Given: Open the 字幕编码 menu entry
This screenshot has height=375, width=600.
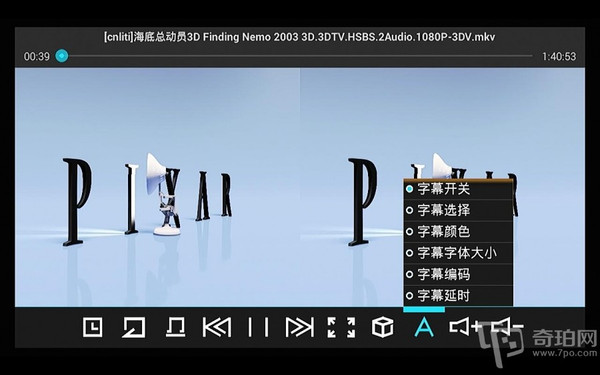Looking at the screenshot, I should [458, 274].
